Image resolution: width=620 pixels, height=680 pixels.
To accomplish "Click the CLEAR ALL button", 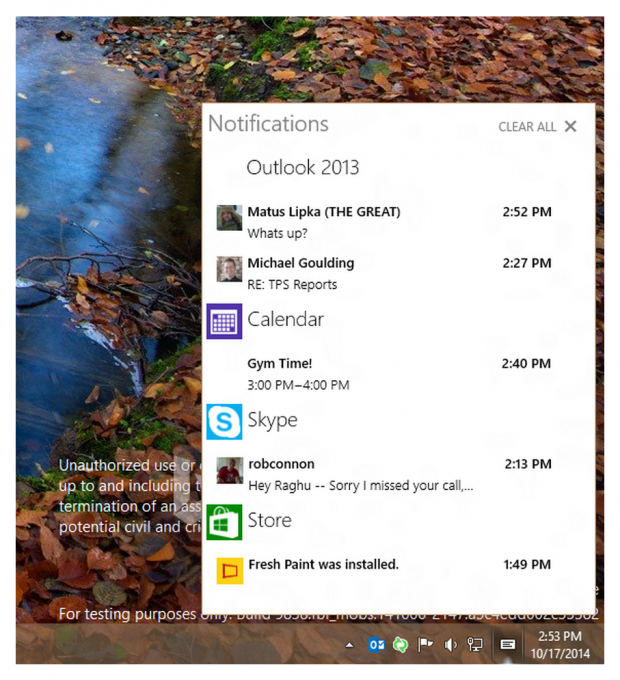I will click(x=527, y=127).
